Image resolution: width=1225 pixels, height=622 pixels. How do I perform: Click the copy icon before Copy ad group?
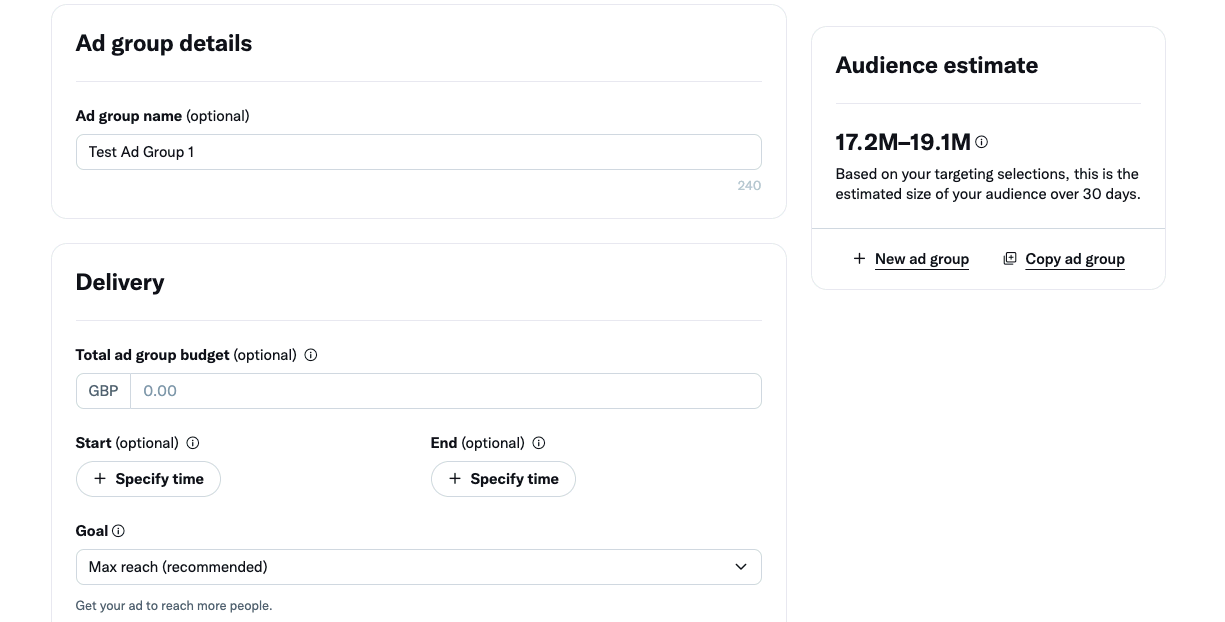pos(1010,258)
